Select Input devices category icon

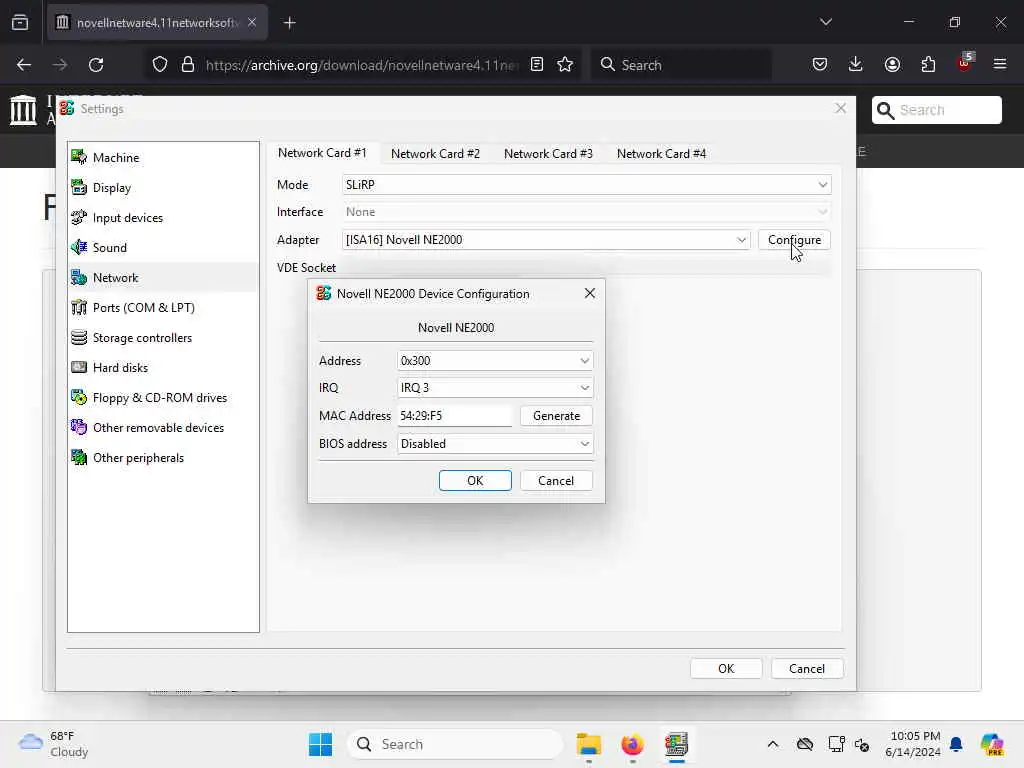click(x=79, y=217)
